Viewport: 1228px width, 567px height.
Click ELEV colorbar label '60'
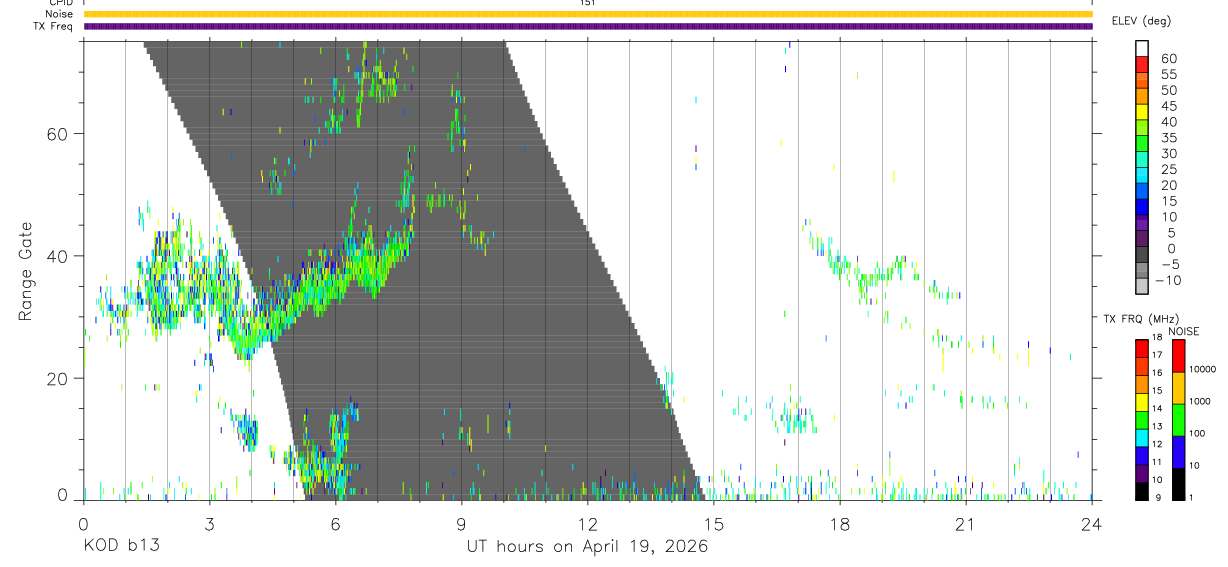pos(1169,59)
